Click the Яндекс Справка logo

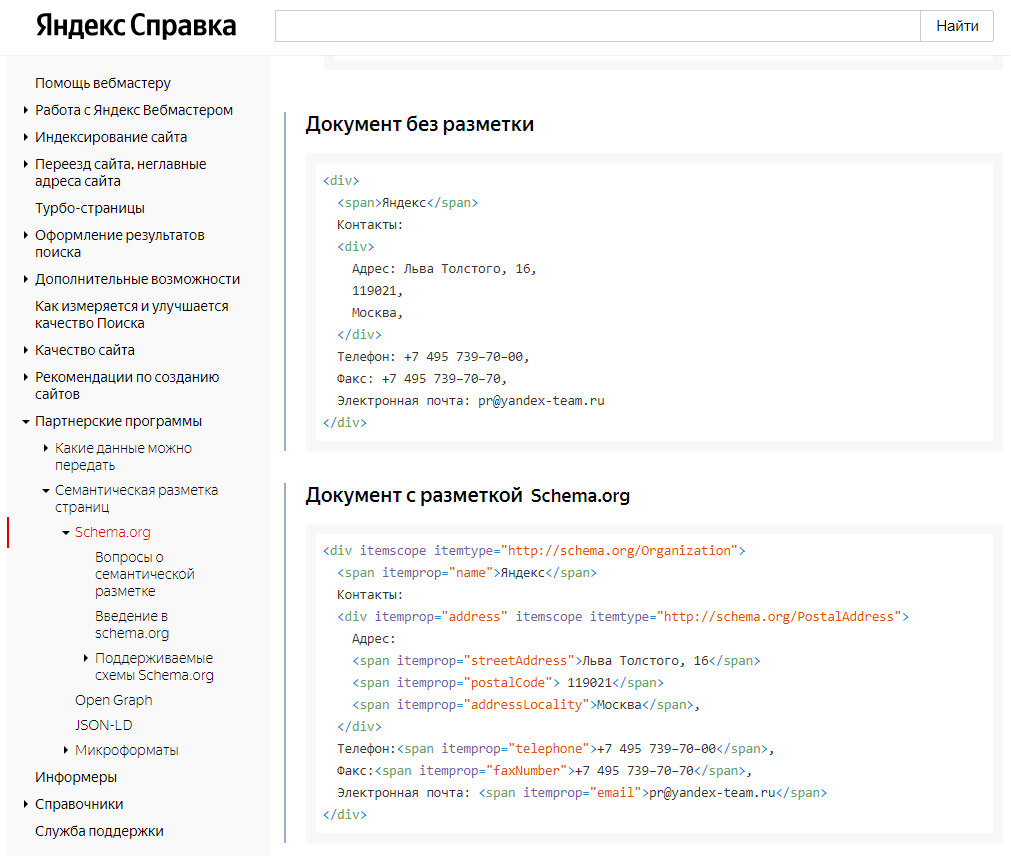click(x=136, y=26)
